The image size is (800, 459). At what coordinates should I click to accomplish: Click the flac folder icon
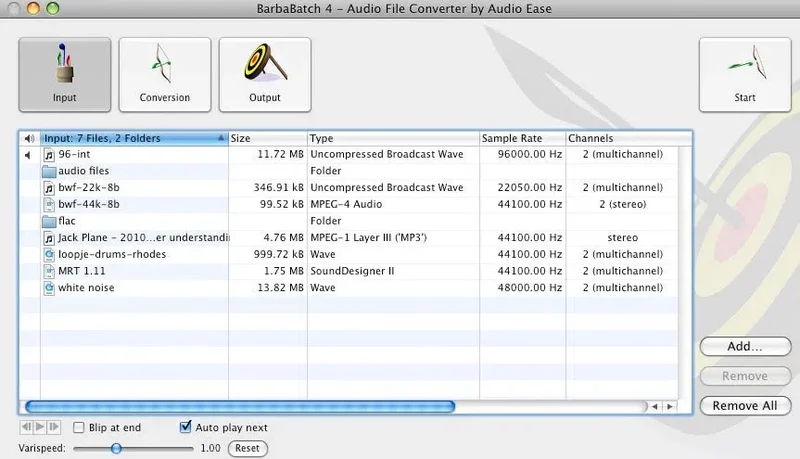(49, 221)
